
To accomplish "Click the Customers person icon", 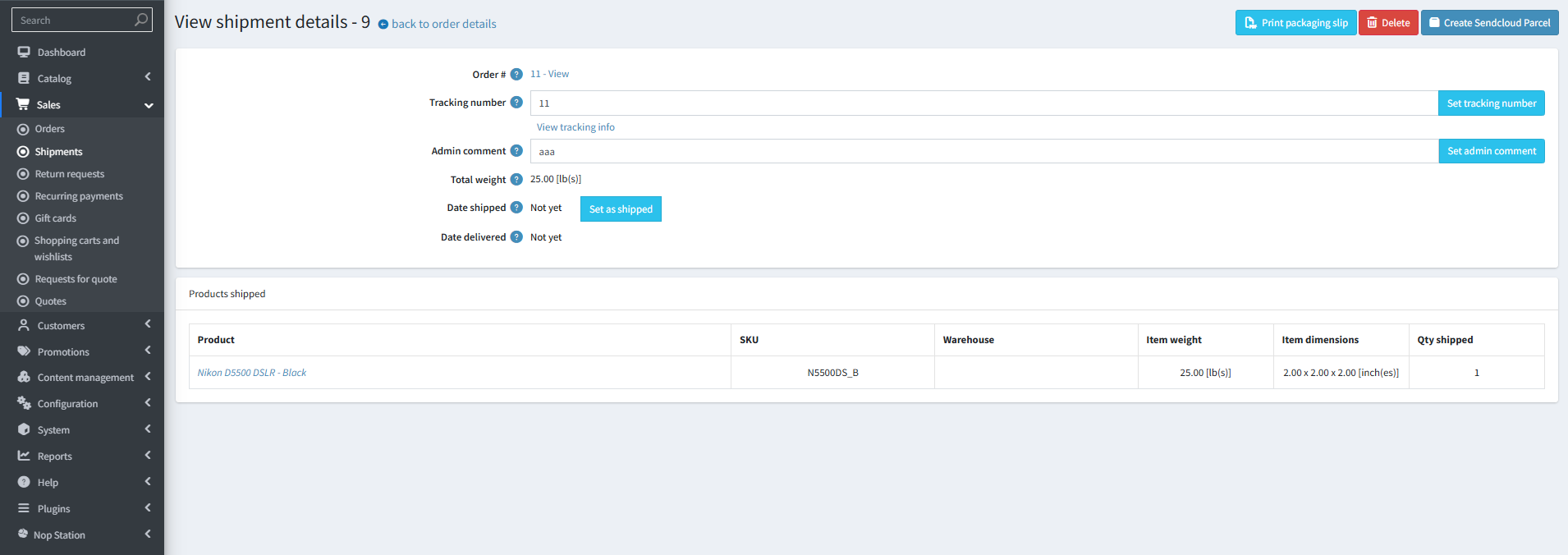I will tap(24, 325).
